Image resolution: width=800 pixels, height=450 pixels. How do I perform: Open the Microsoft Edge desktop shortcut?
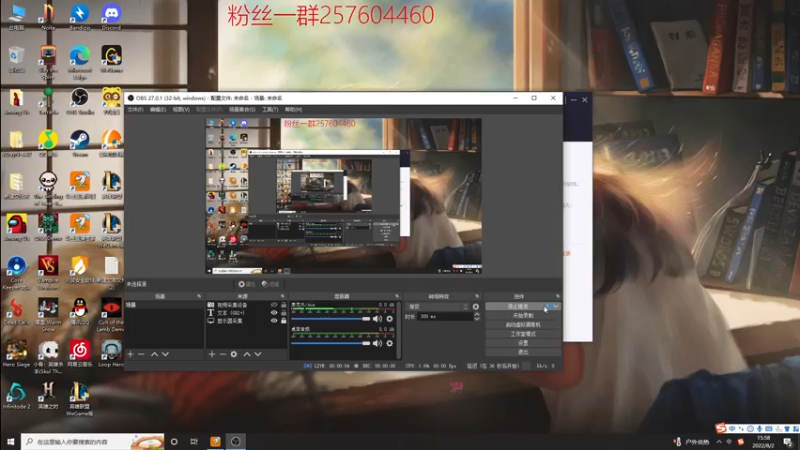(80, 62)
